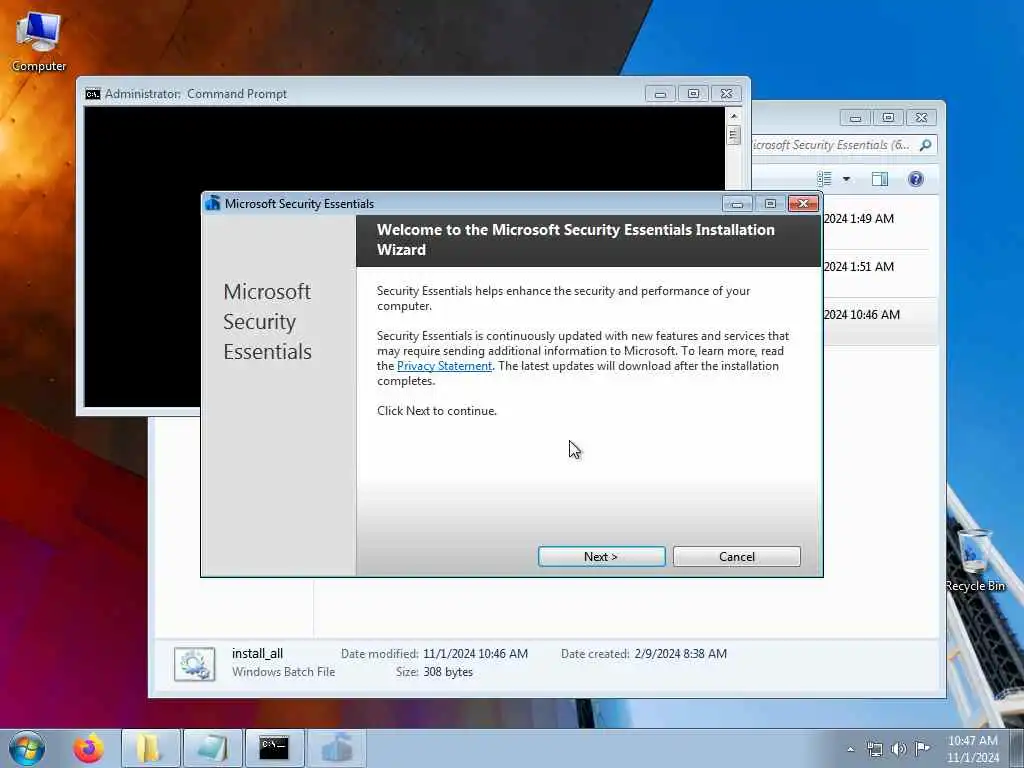Click the install_all file name in details pane

pos(257,653)
